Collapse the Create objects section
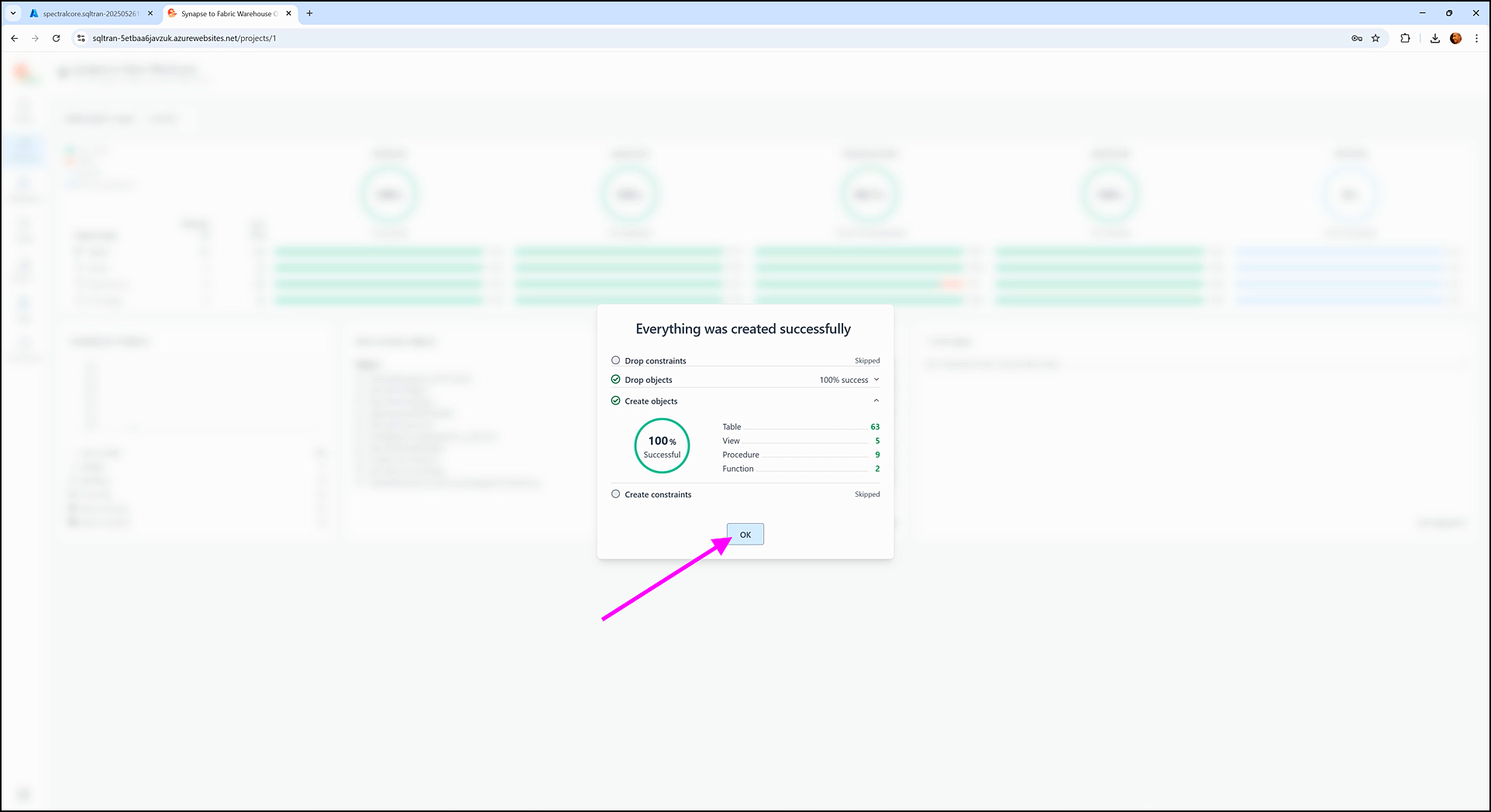This screenshot has width=1491, height=812. [x=876, y=401]
